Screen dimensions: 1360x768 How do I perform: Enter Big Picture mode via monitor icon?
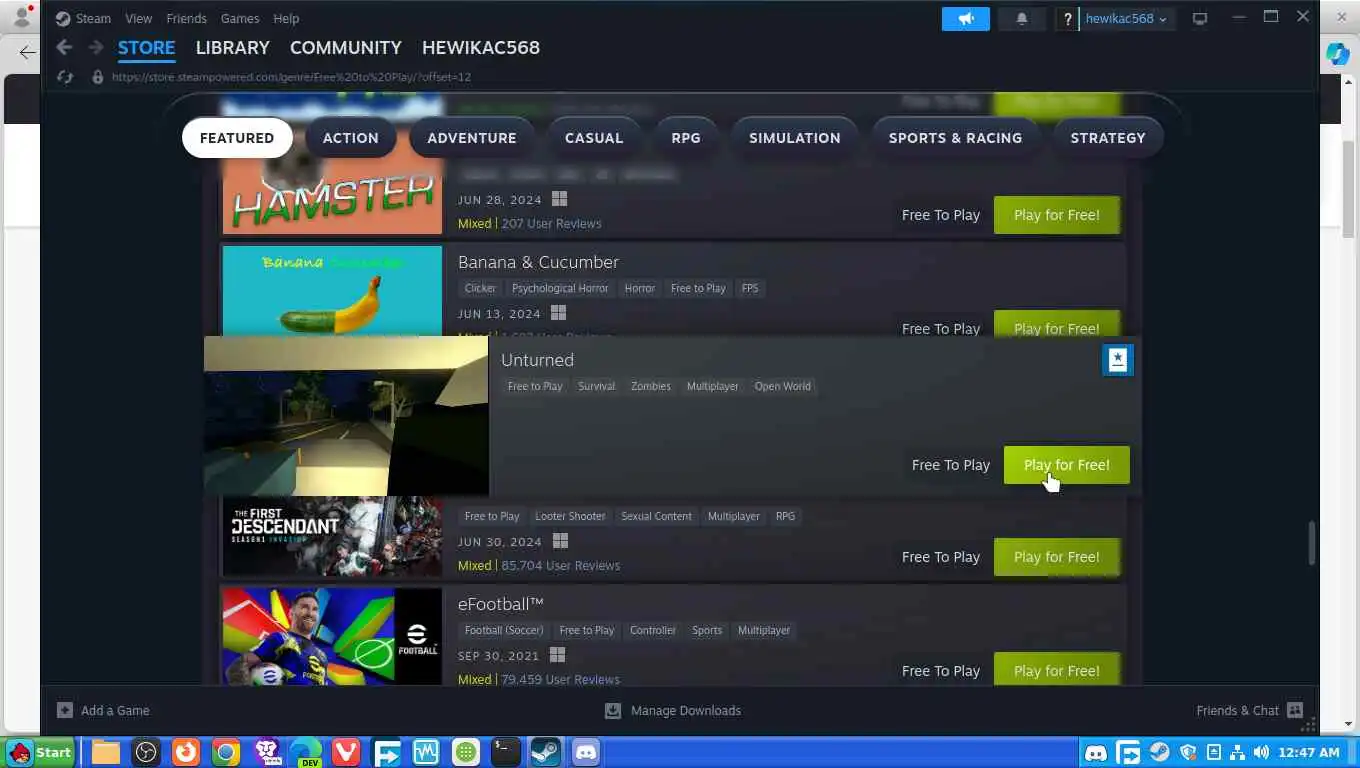pyautogui.click(x=1200, y=18)
